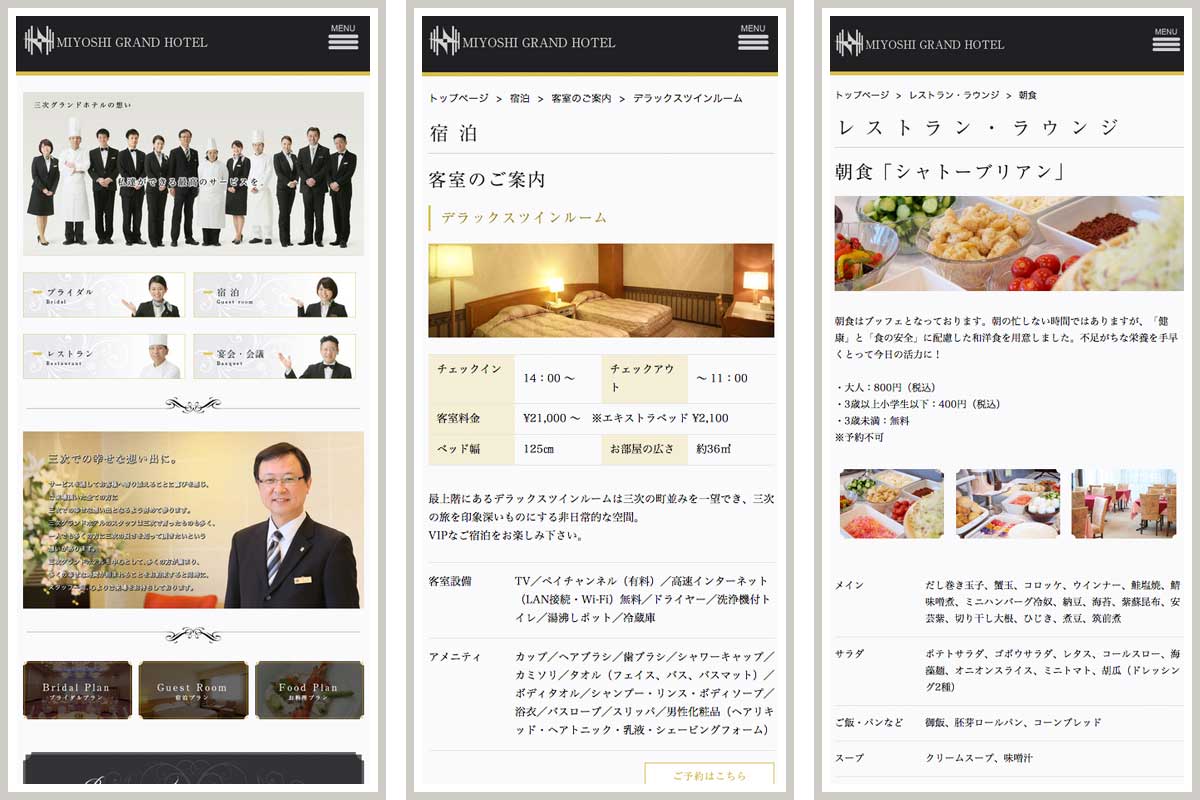Select the 宴会・会議 Banquet banner
Image resolution: width=1200 pixels, height=800 pixels.
pos(274,356)
